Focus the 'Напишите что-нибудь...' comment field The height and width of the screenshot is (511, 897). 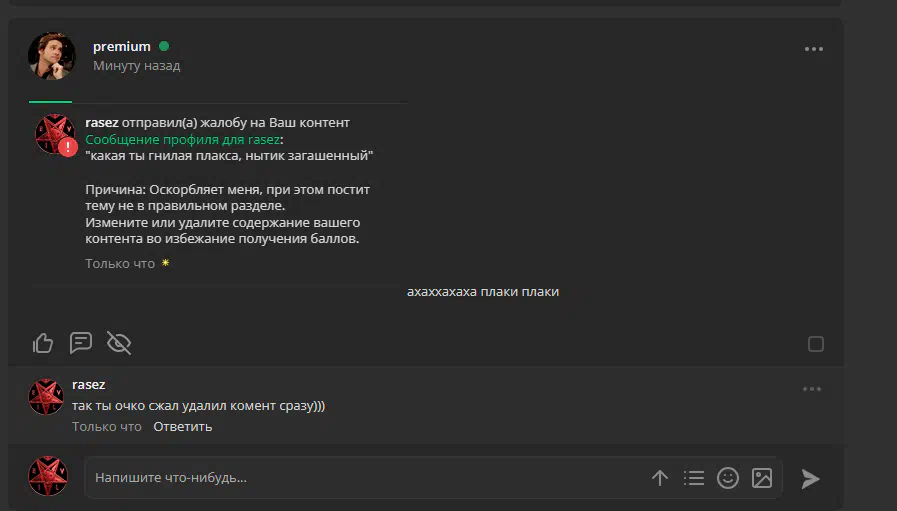point(363,478)
